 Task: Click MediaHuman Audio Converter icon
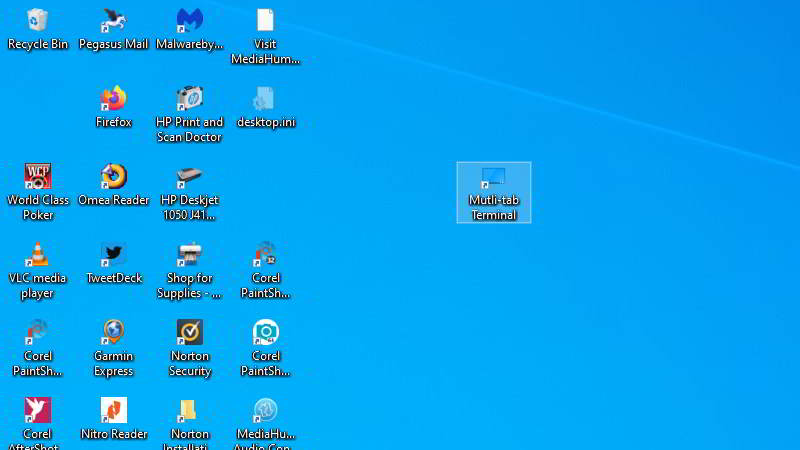click(265, 410)
